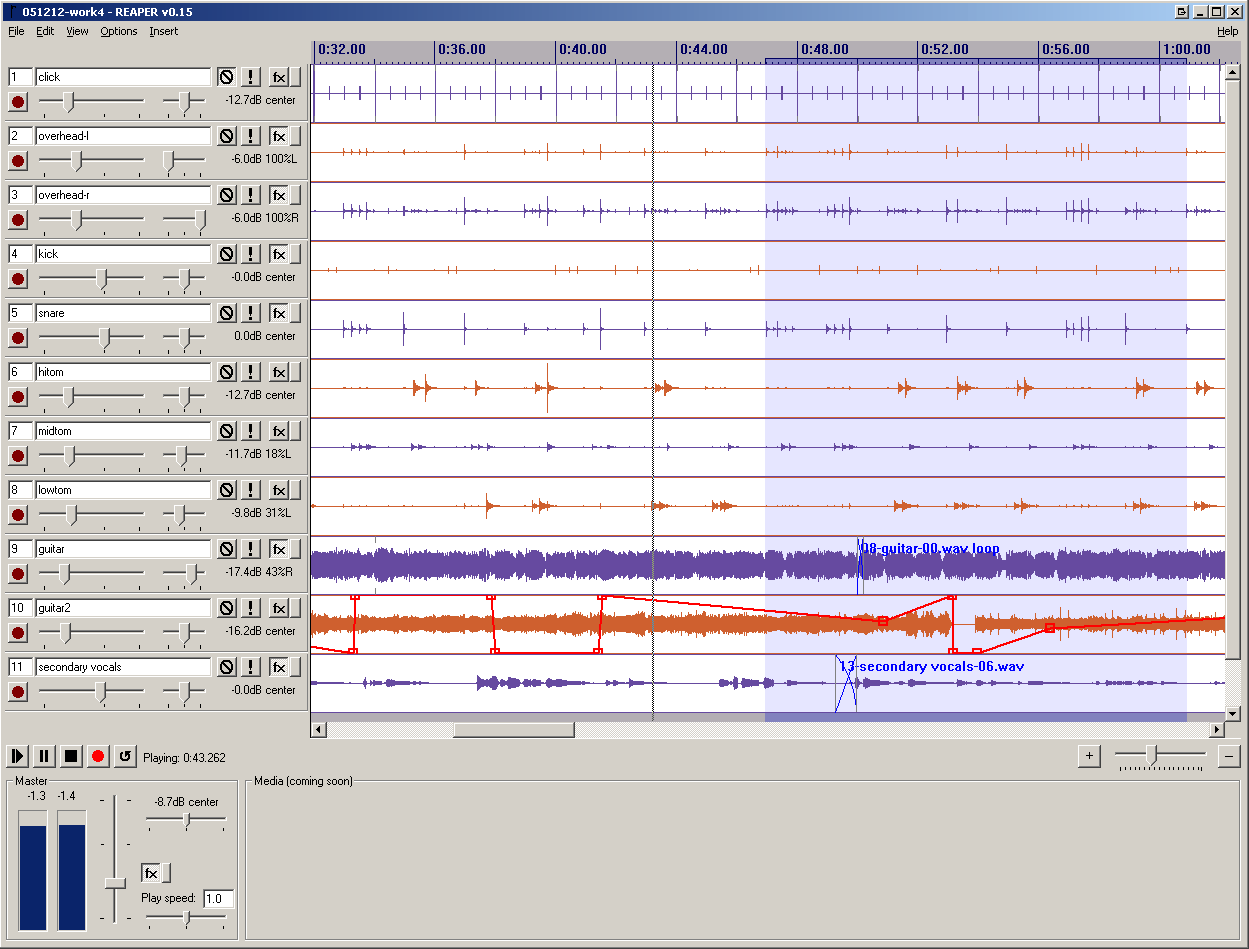Open fx for snare track
Screen dimensions: 1249x949
coord(279,313)
